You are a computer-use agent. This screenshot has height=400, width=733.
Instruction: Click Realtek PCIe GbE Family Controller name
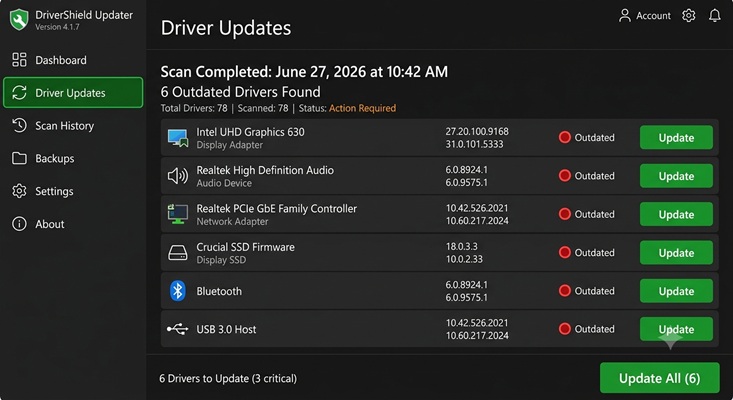click(276, 208)
